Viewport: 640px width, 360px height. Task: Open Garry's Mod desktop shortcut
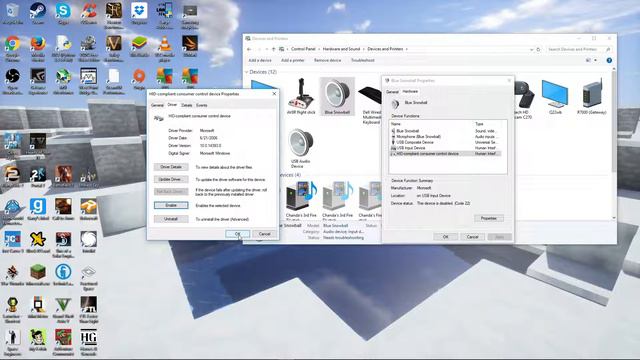(x=38, y=209)
